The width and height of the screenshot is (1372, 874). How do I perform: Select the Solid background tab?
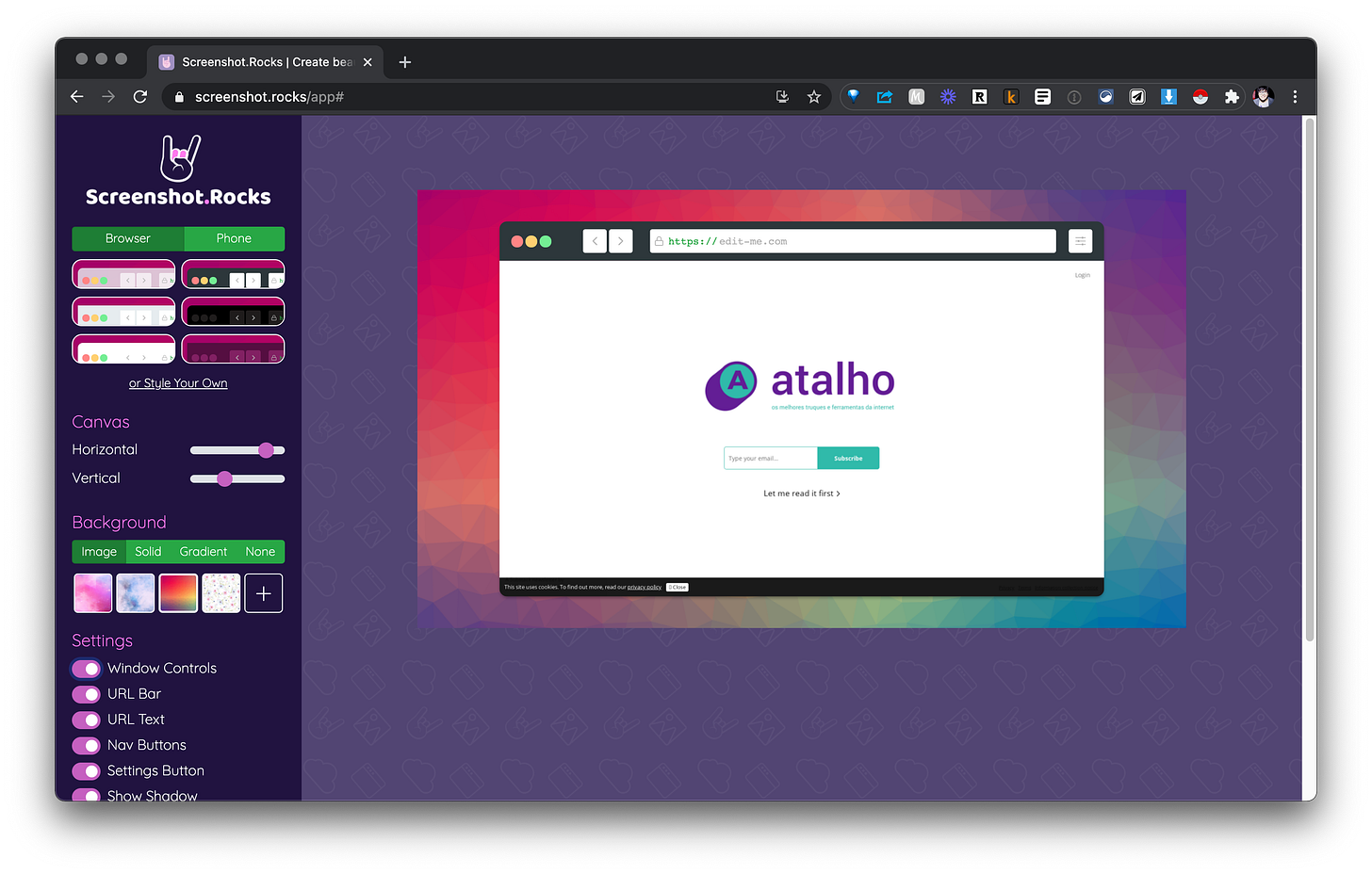[148, 552]
